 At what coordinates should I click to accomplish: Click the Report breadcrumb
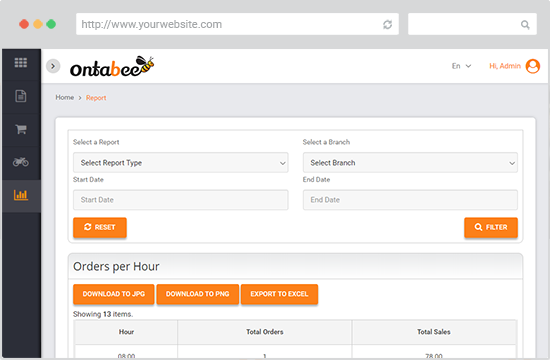96,98
